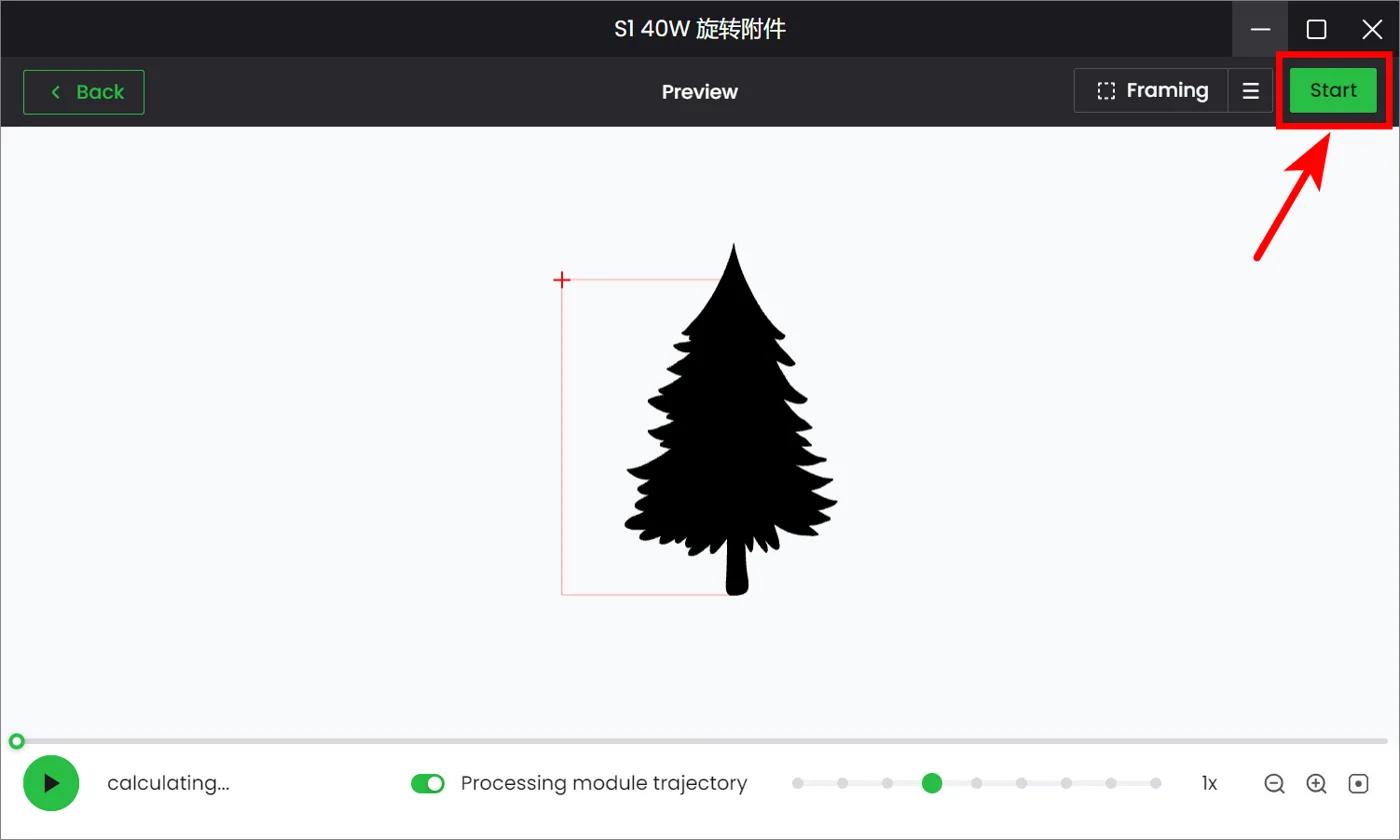This screenshot has height=840, width=1400.
Task: Zoom in on the preview canvas
Action: pyautogui.click(x=1316, y=784)
